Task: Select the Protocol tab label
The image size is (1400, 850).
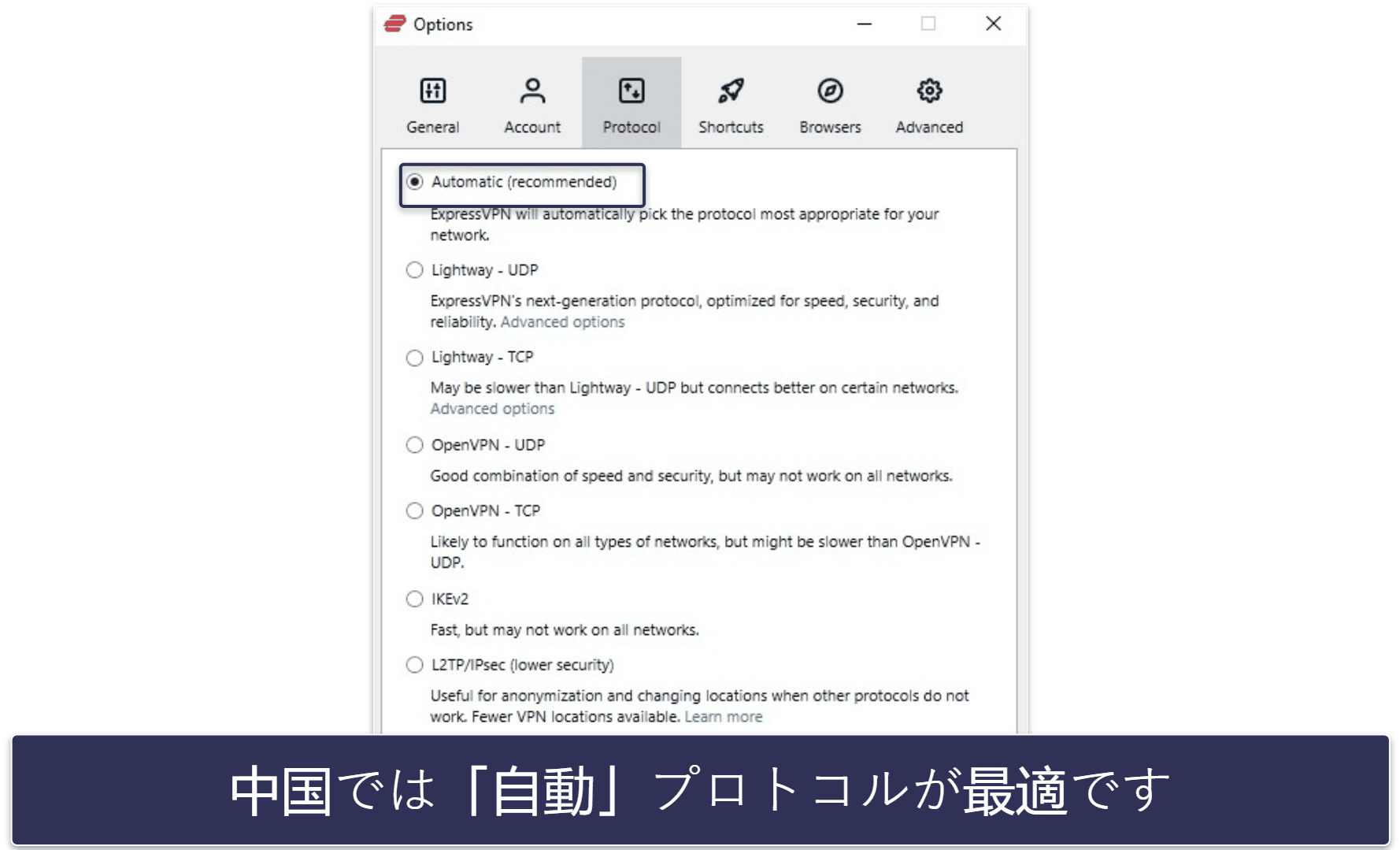Action: [x=631, y=127]
